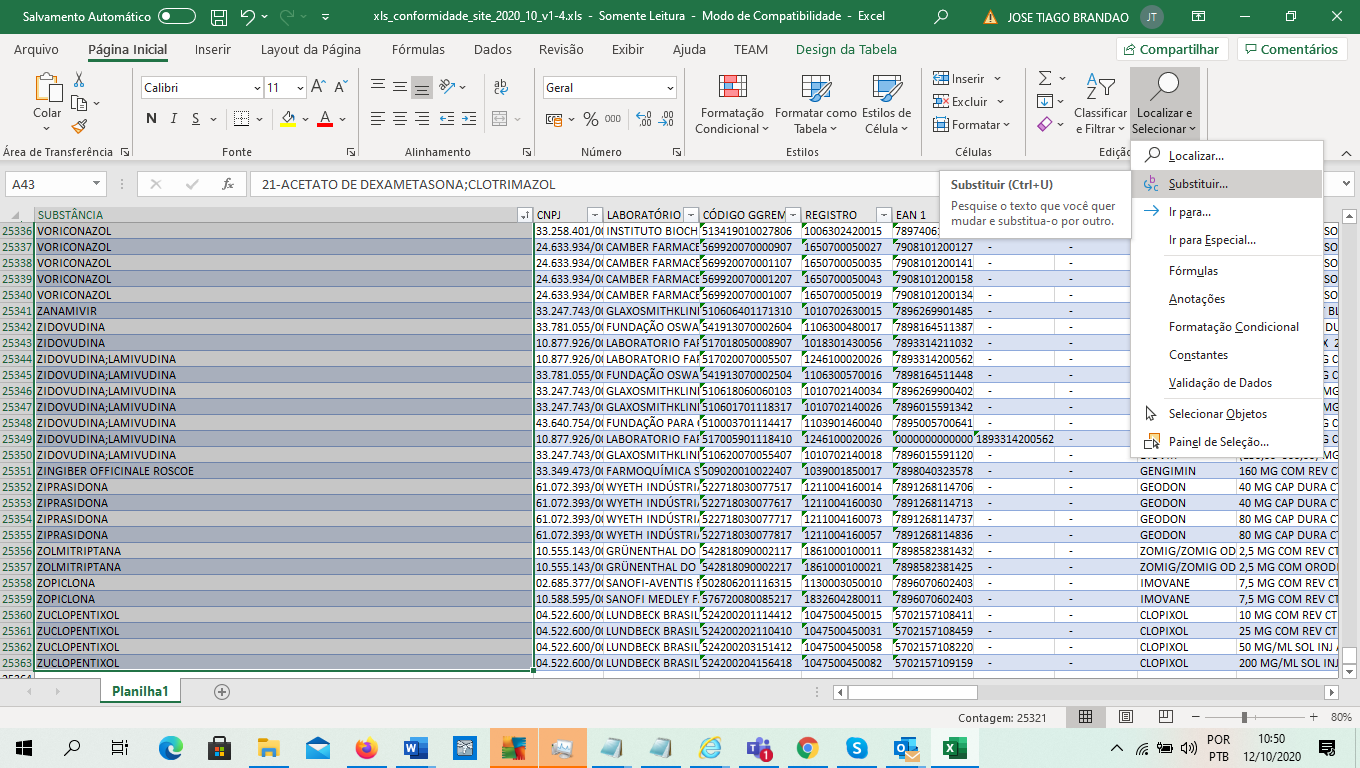Switch to the Dados tab
Image resolution: width=1360 pixels, height=768 pixels.
point(493,49)
